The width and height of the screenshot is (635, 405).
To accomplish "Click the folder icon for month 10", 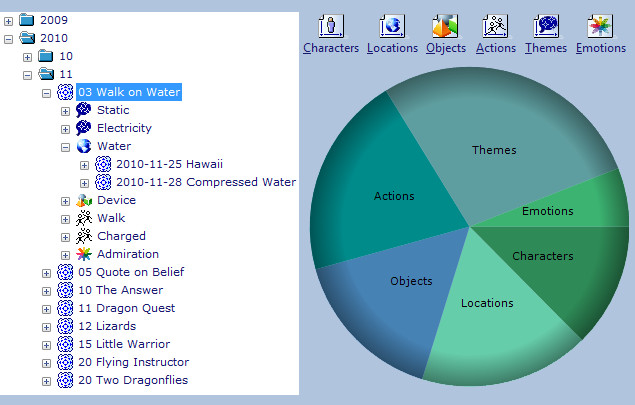I will (x=46, y=56).
